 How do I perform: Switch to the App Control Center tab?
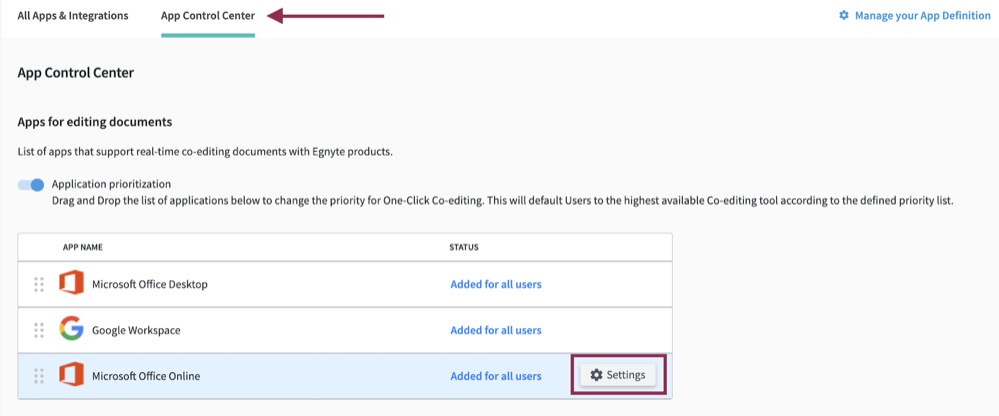tap(208, 16)
